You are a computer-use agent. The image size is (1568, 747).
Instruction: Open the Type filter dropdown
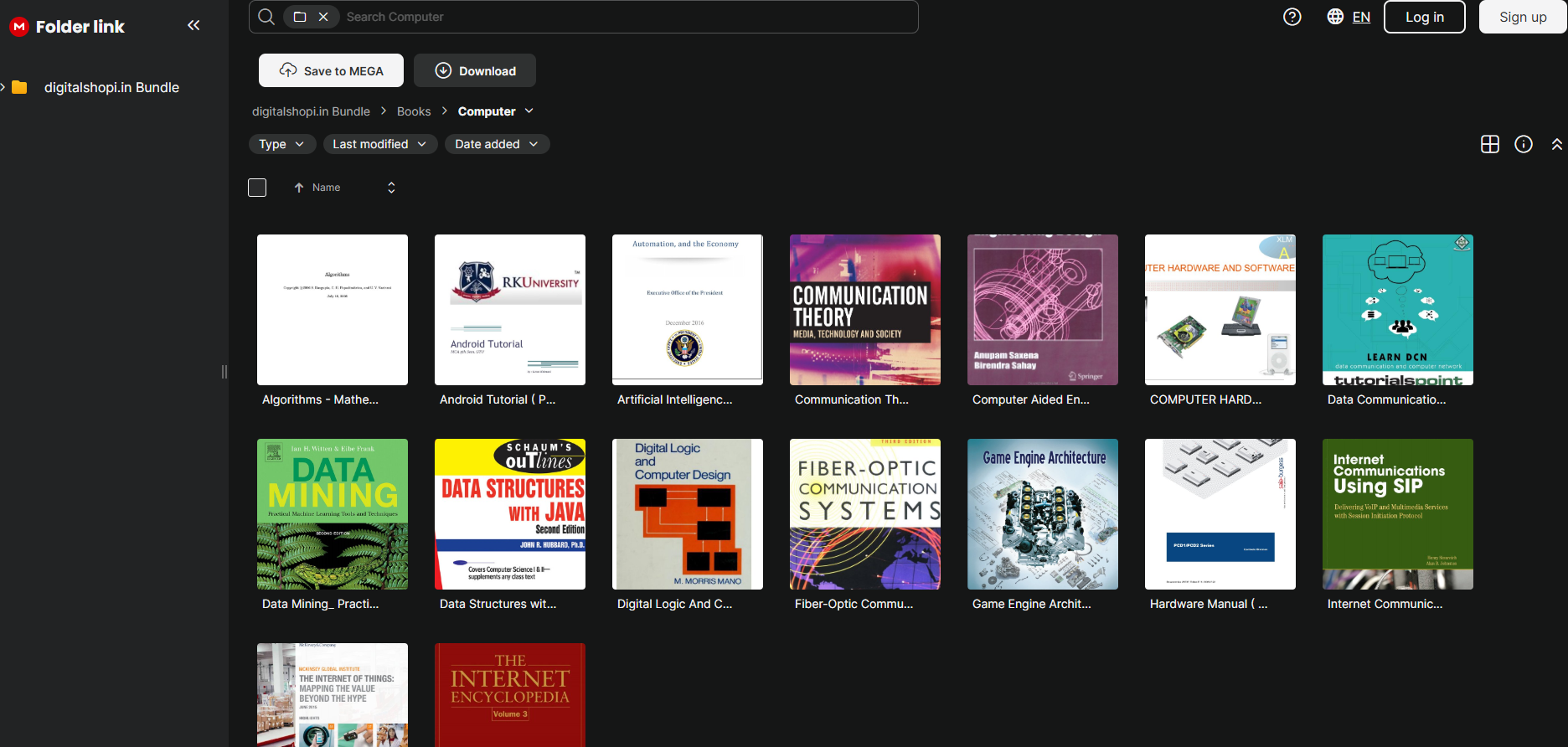[x=282, y=144]
